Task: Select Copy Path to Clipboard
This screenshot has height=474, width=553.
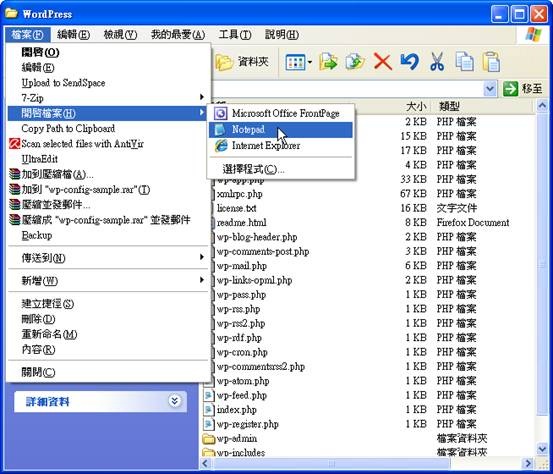Action: pos(68,128)
